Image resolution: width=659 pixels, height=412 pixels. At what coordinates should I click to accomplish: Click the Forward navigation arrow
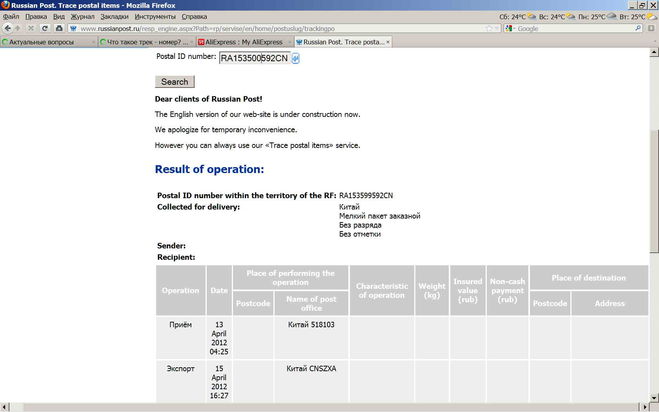coord(18,28)
